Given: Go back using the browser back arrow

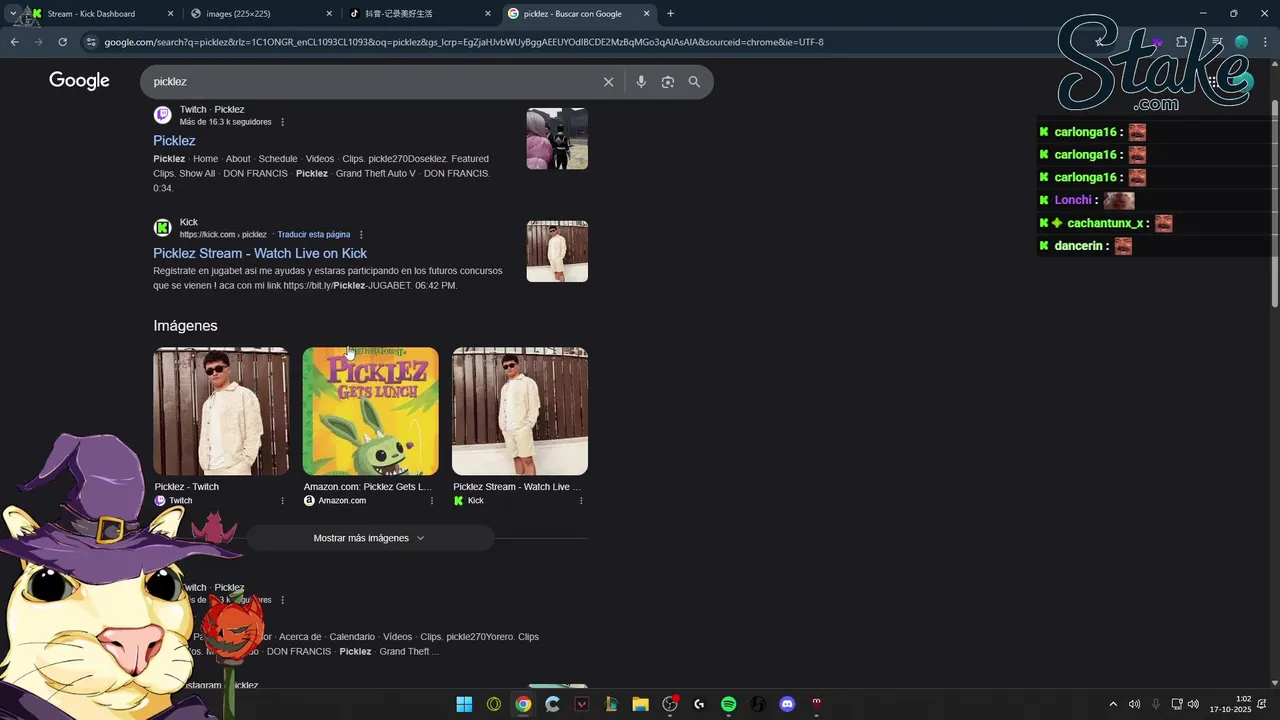Looking at the screenshot, I should click(14, 42).
